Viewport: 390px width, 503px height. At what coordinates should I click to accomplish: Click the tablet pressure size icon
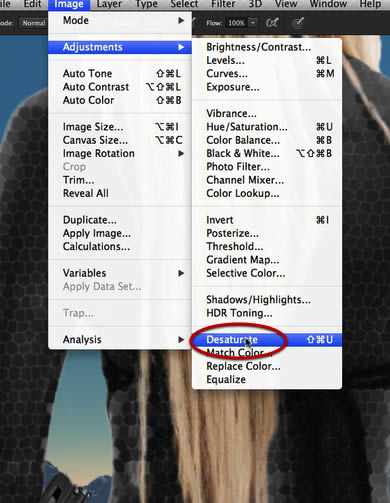point(297,23)
